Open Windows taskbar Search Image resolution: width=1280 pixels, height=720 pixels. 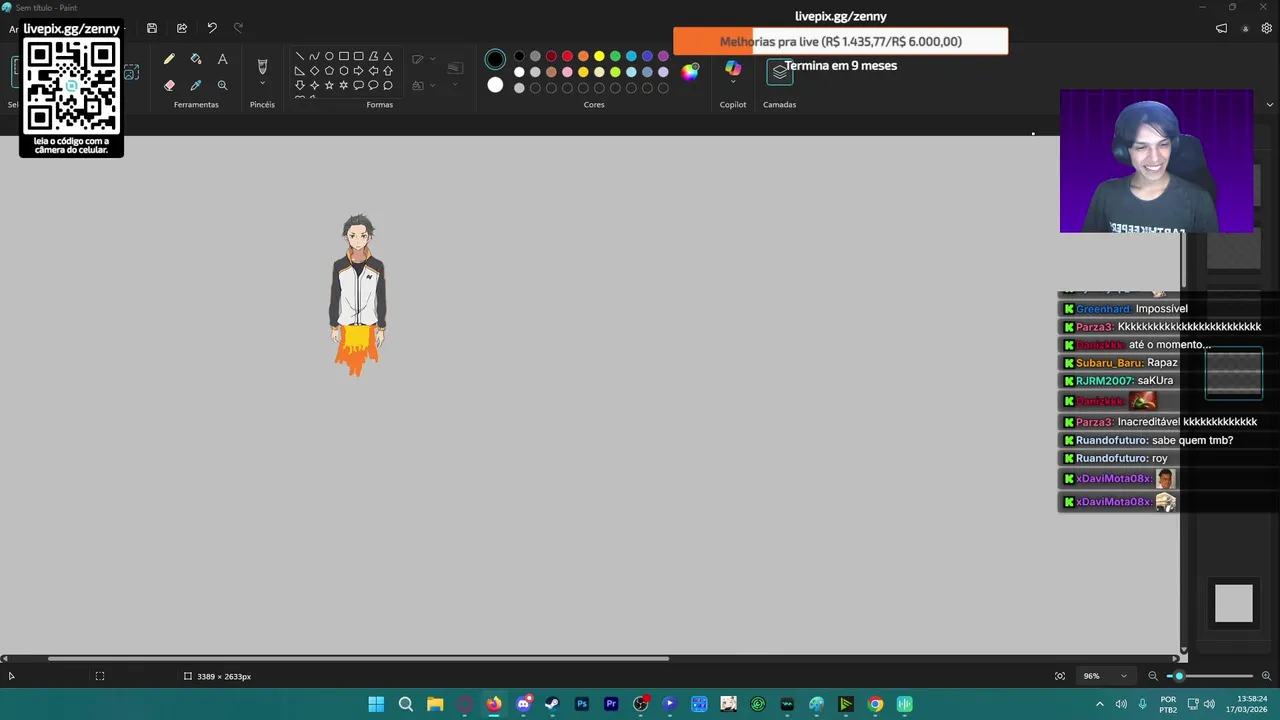coord(406,704)
